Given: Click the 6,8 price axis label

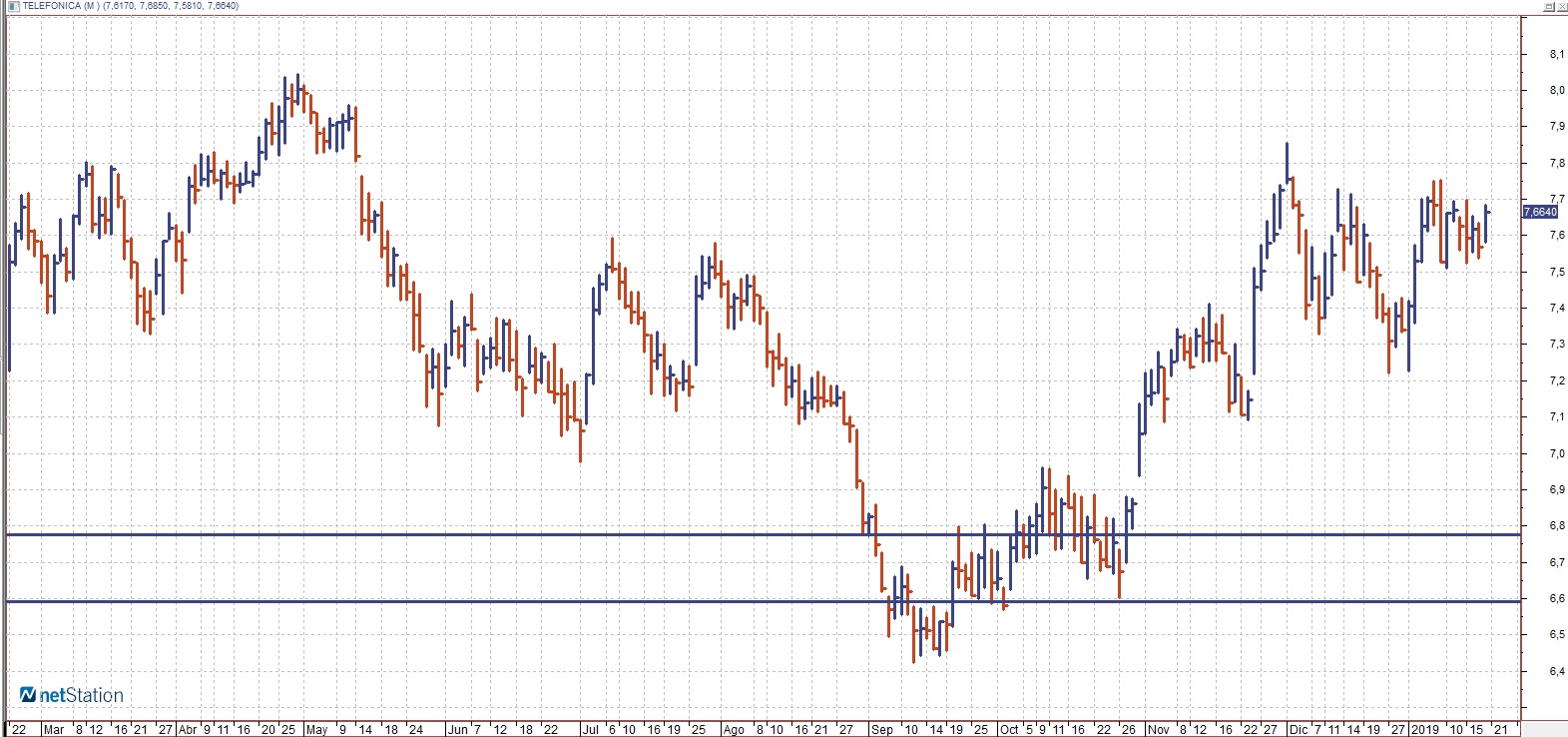Looking at the screenshot, I should pos(1556,525).
